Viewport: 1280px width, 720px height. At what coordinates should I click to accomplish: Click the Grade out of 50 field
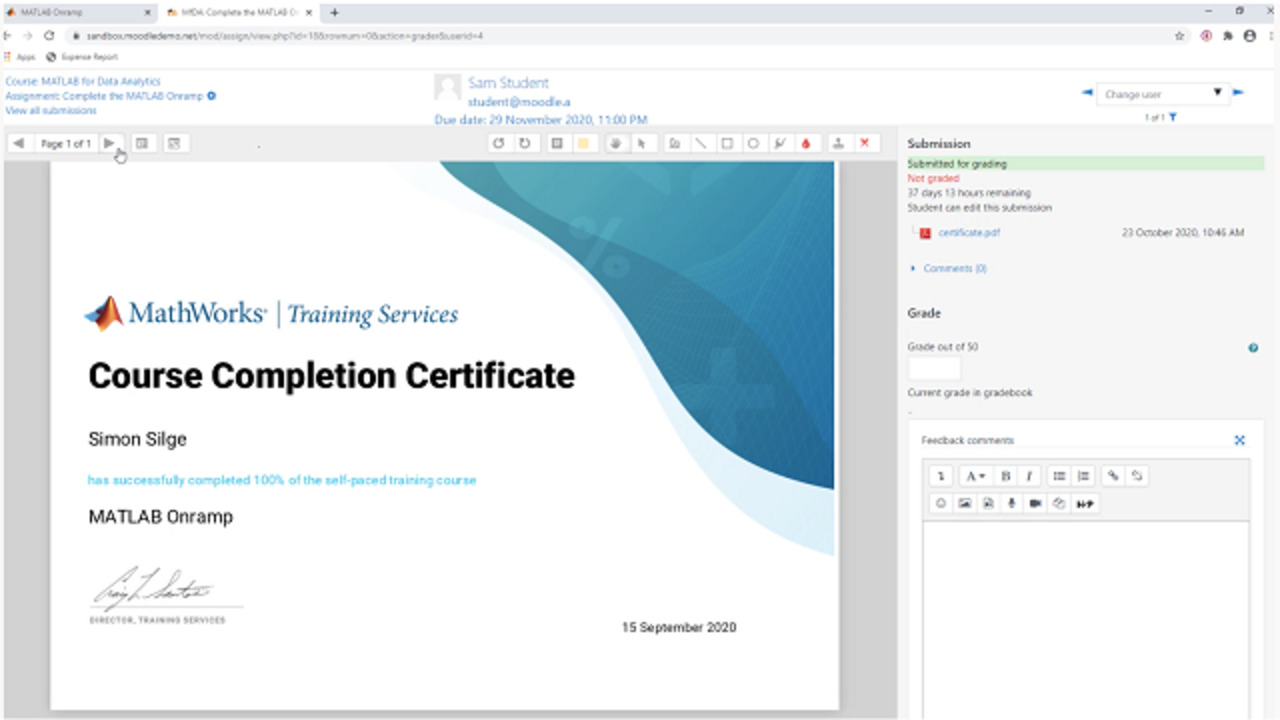click(x=934, y=368)
